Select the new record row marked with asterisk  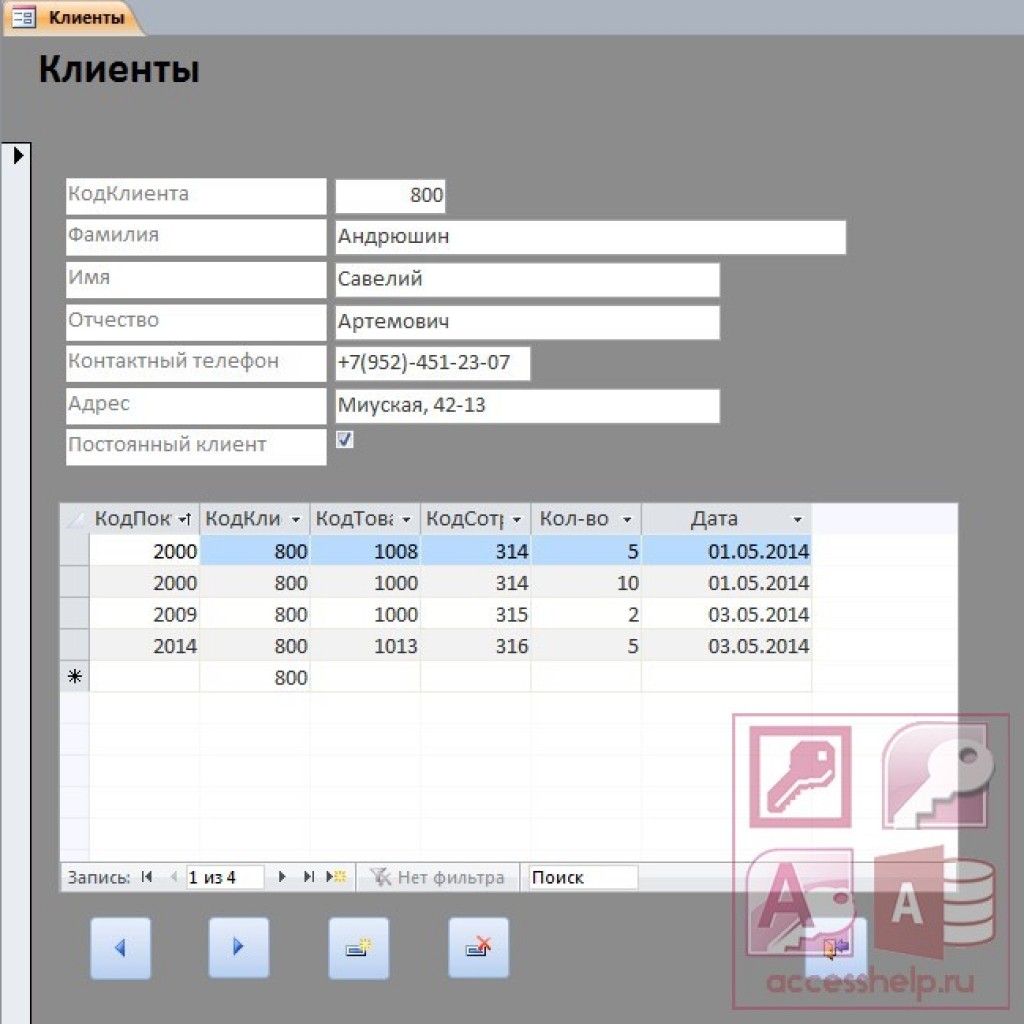click(74, 677)
